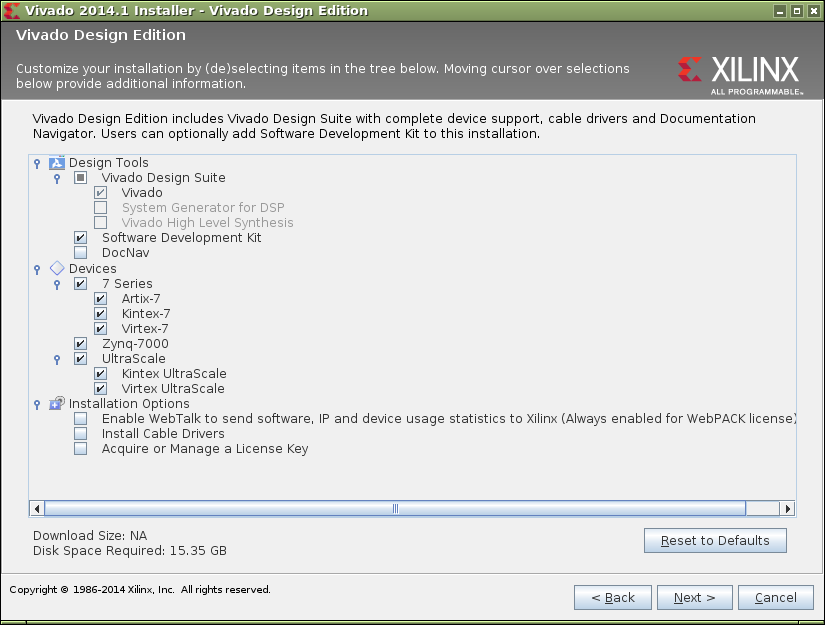Uncheck the 7 Series devices checkbox
Image resolution: width=825 pixels, height=625 pixels.
click(x=81, y=284)
